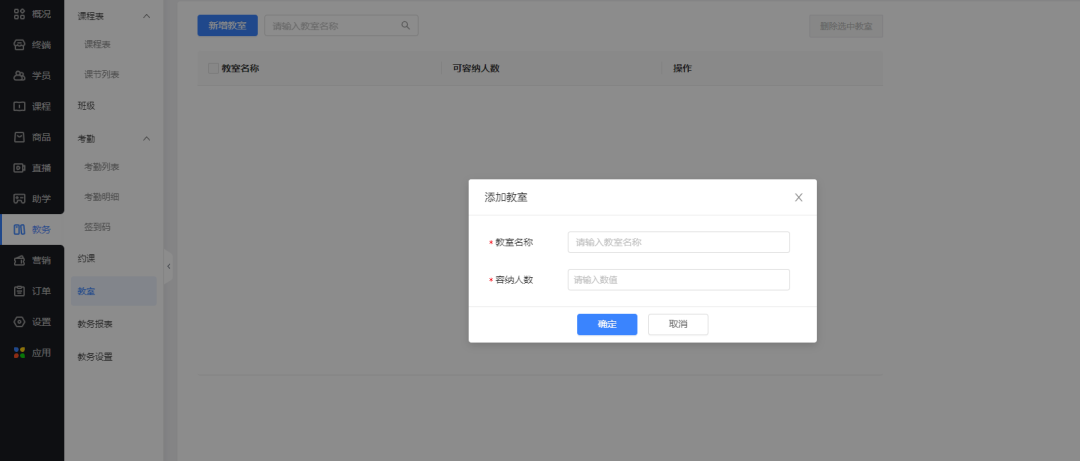
Task: Click the 应用 apps grid icon
Action: pyautogui.click(x=19, y=352)
